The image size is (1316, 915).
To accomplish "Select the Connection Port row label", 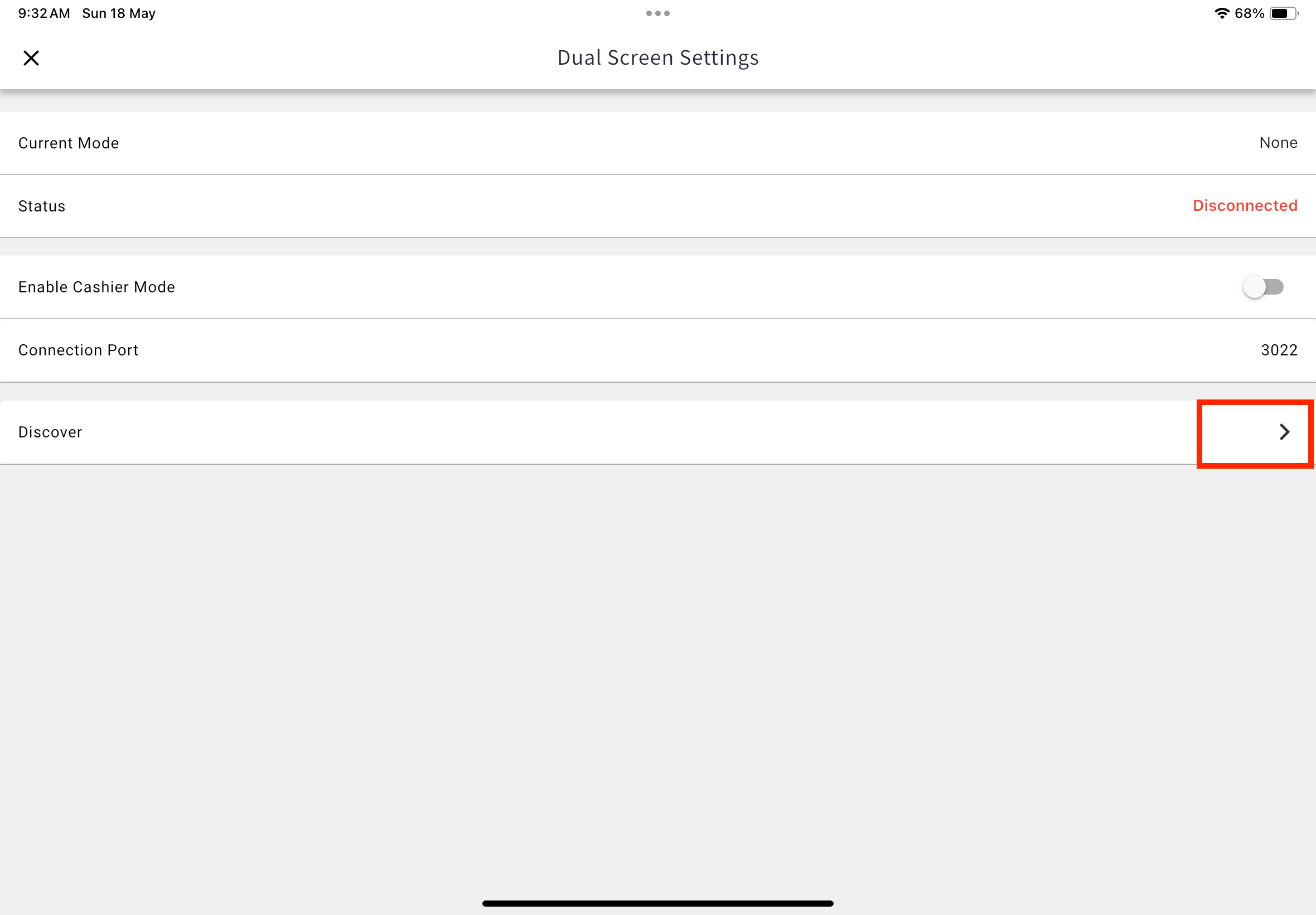I will pos(79,350).
